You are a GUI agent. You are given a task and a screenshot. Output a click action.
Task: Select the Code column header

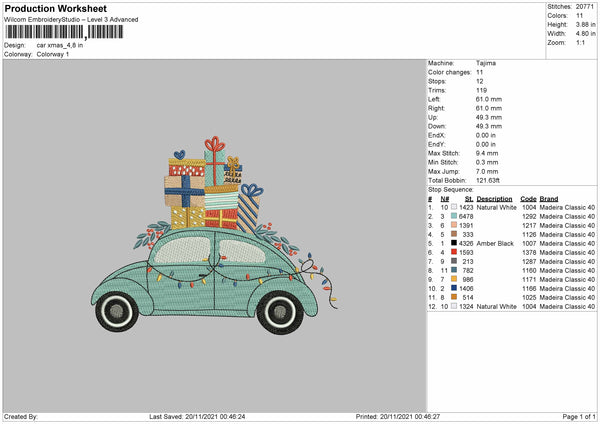pyautogui.click(x=528, y=198)
